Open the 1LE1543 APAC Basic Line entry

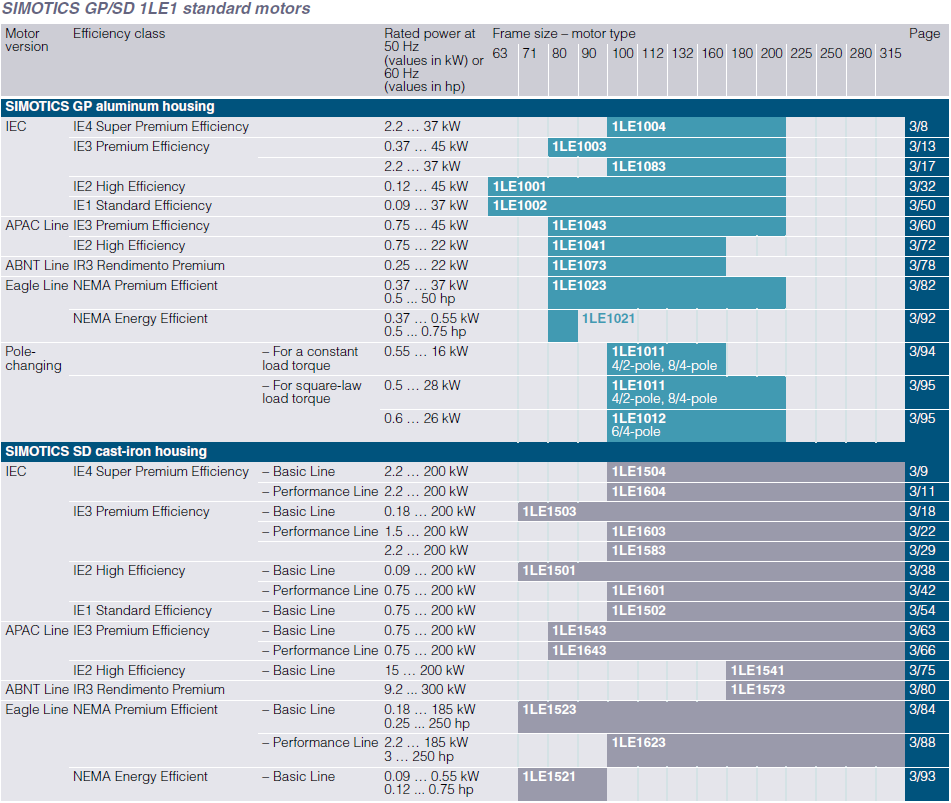tap(726, 631)
